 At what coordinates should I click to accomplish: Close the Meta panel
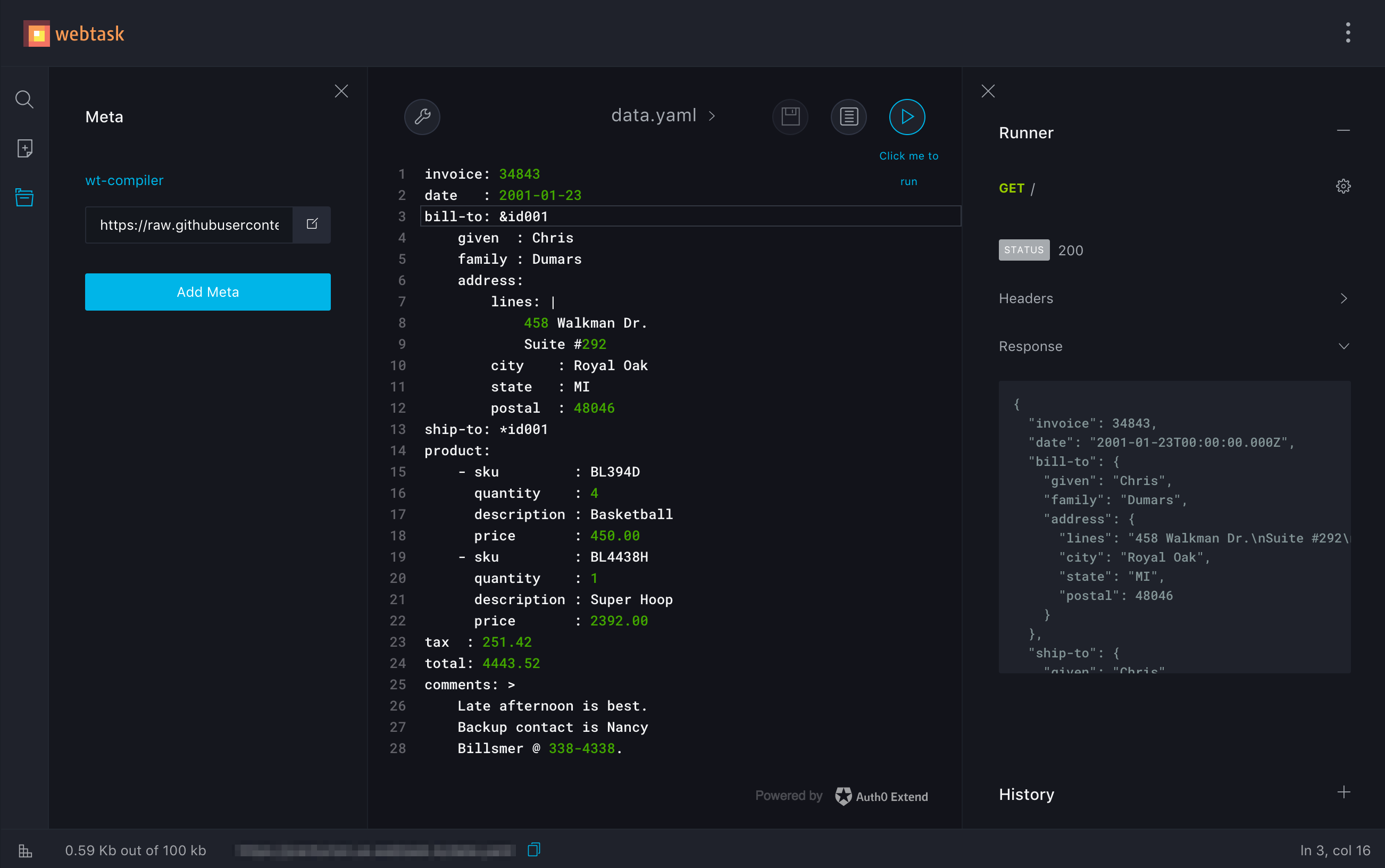pos(341,91)
